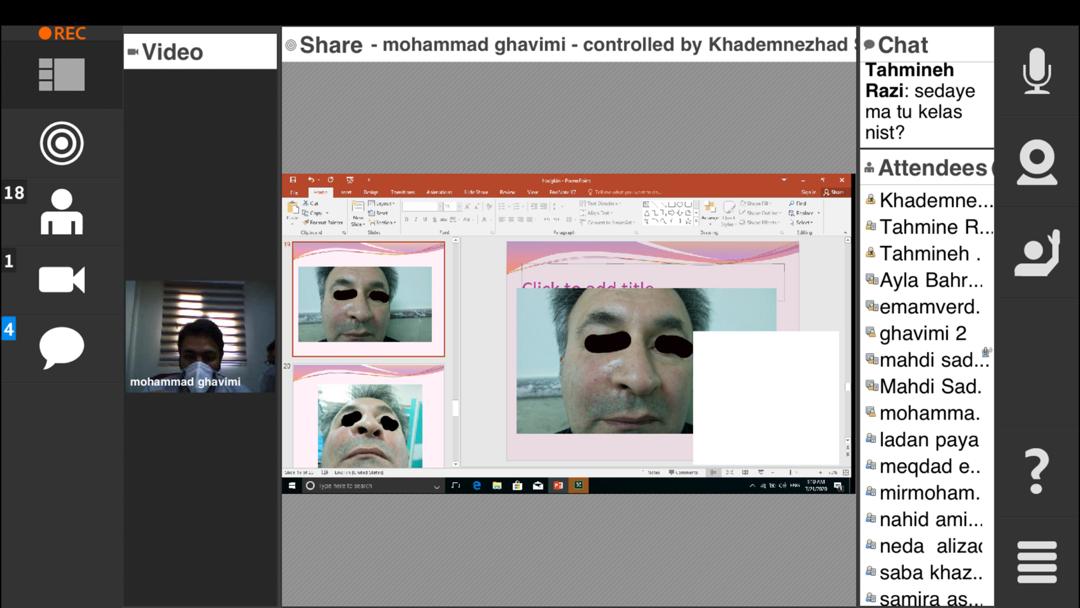This screenshot has width=1080, height=608.
Task: Open the layout switcher icon under REC
Action: 61,75
